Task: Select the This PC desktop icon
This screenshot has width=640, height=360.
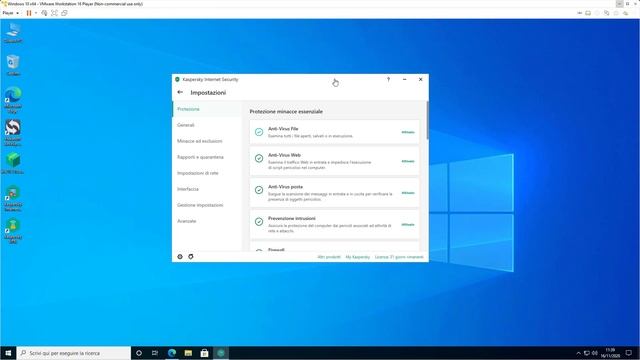Action: [13, 33]
